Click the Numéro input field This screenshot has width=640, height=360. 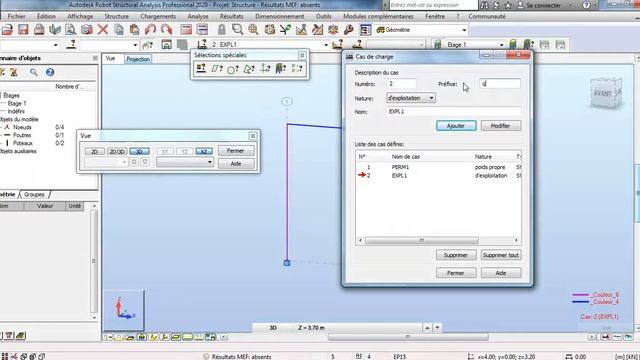tap(401, 84)
